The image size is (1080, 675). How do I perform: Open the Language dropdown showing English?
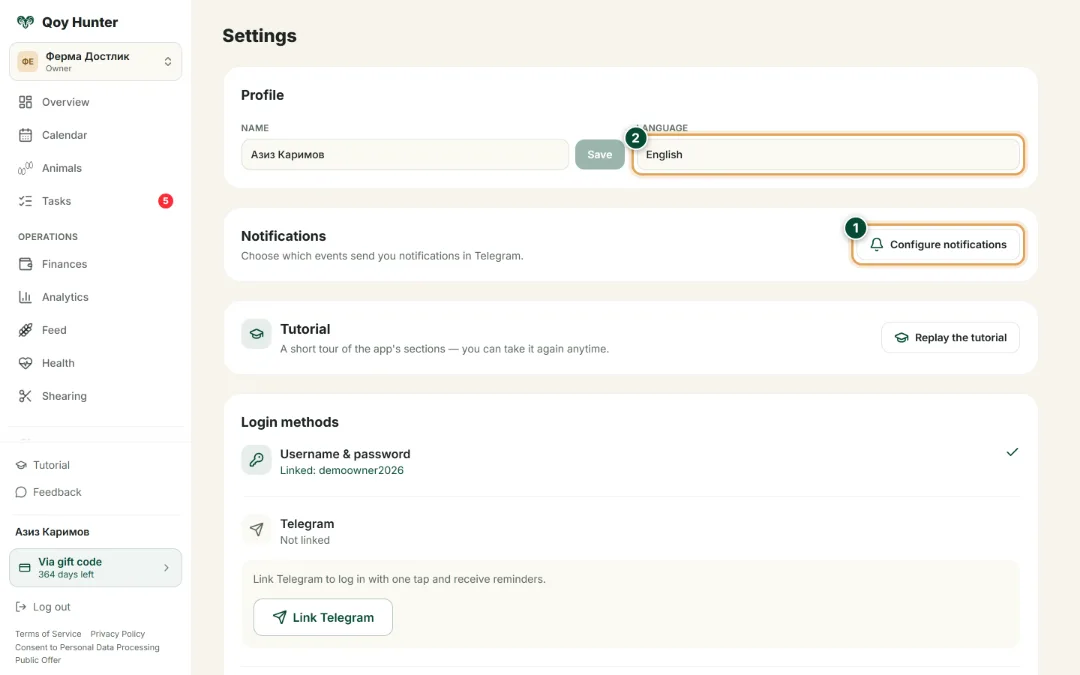(x=827, y=154)
